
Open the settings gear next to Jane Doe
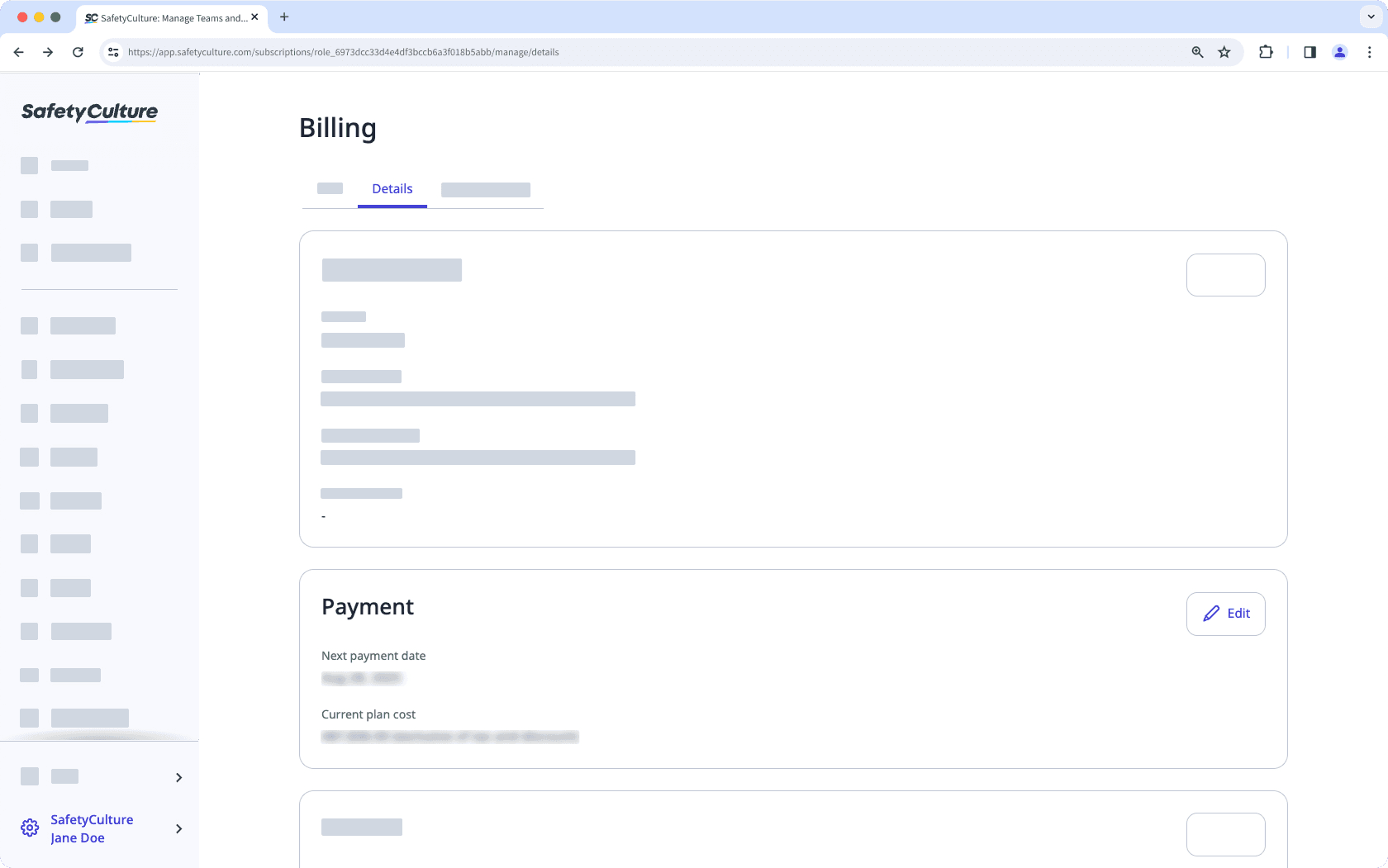click(x=30, y=828)
